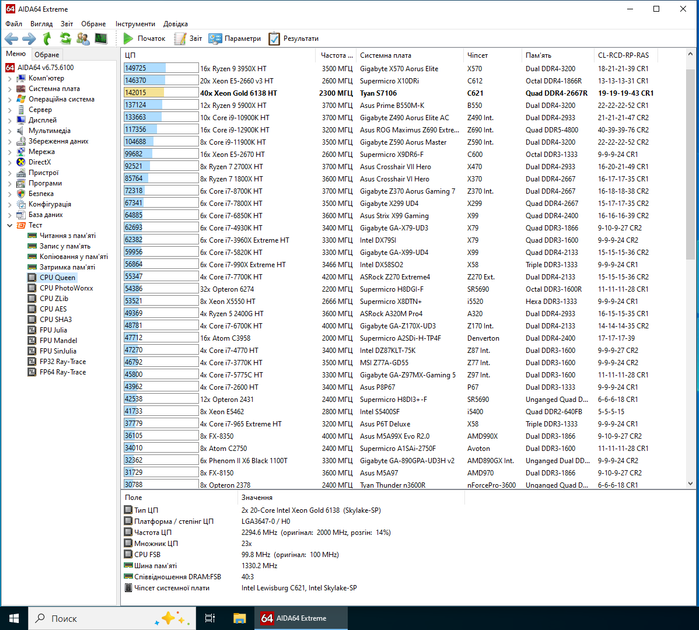Open the Файл menu
This screenshot has height=630, width=699.
pyautogui.click(x=14, y=24)
